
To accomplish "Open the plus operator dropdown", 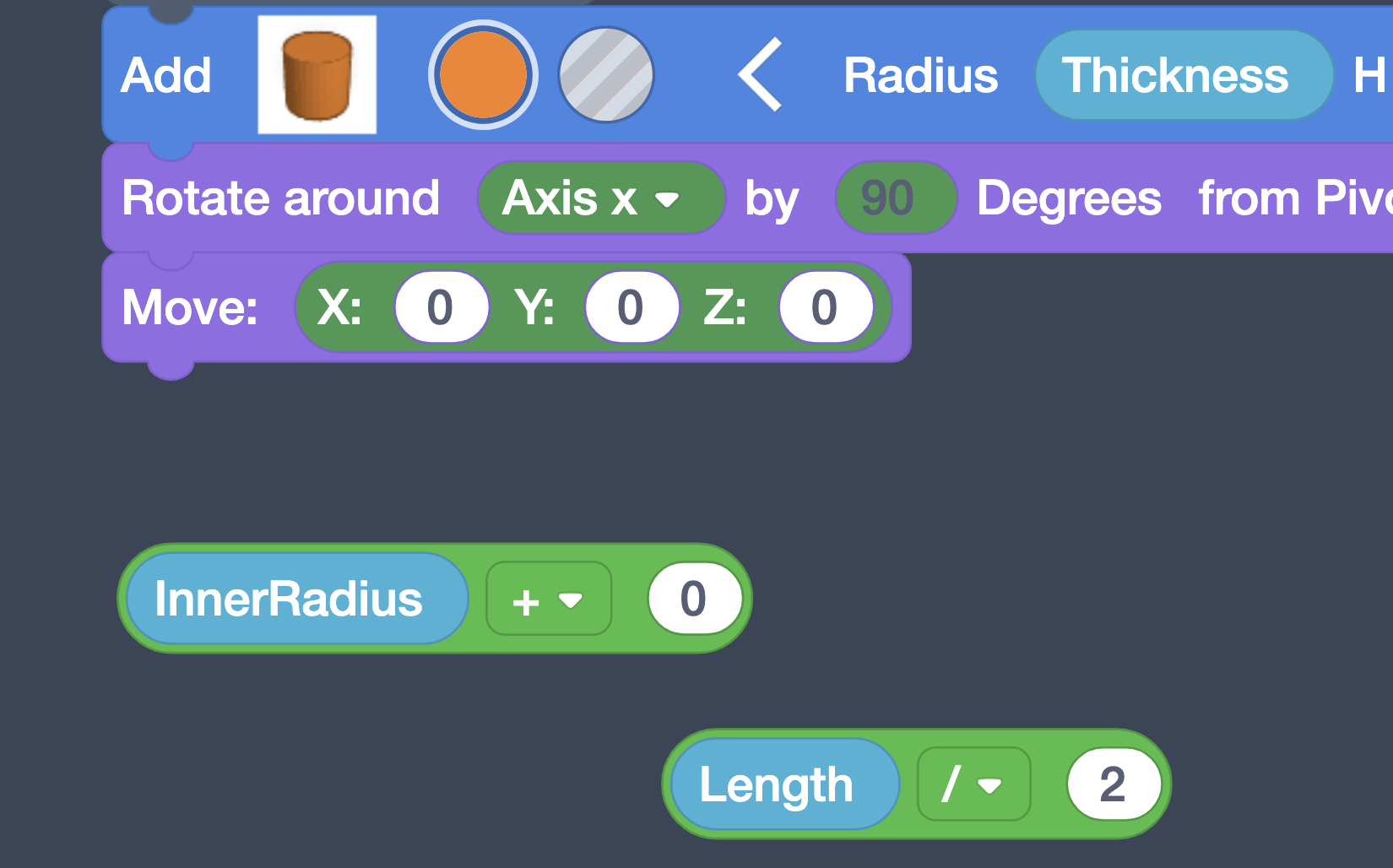I will coord(548,599).
